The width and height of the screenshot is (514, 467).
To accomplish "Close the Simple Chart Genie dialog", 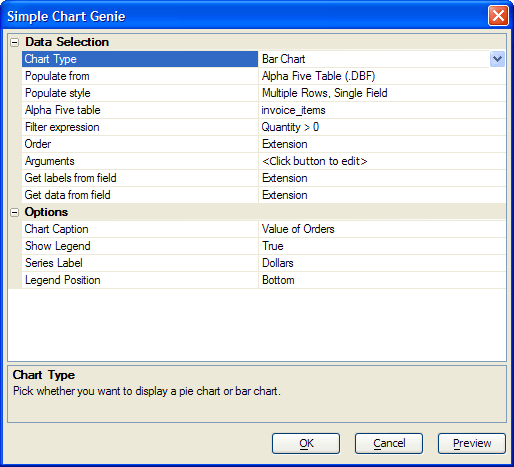I will (x=498, y=15).
